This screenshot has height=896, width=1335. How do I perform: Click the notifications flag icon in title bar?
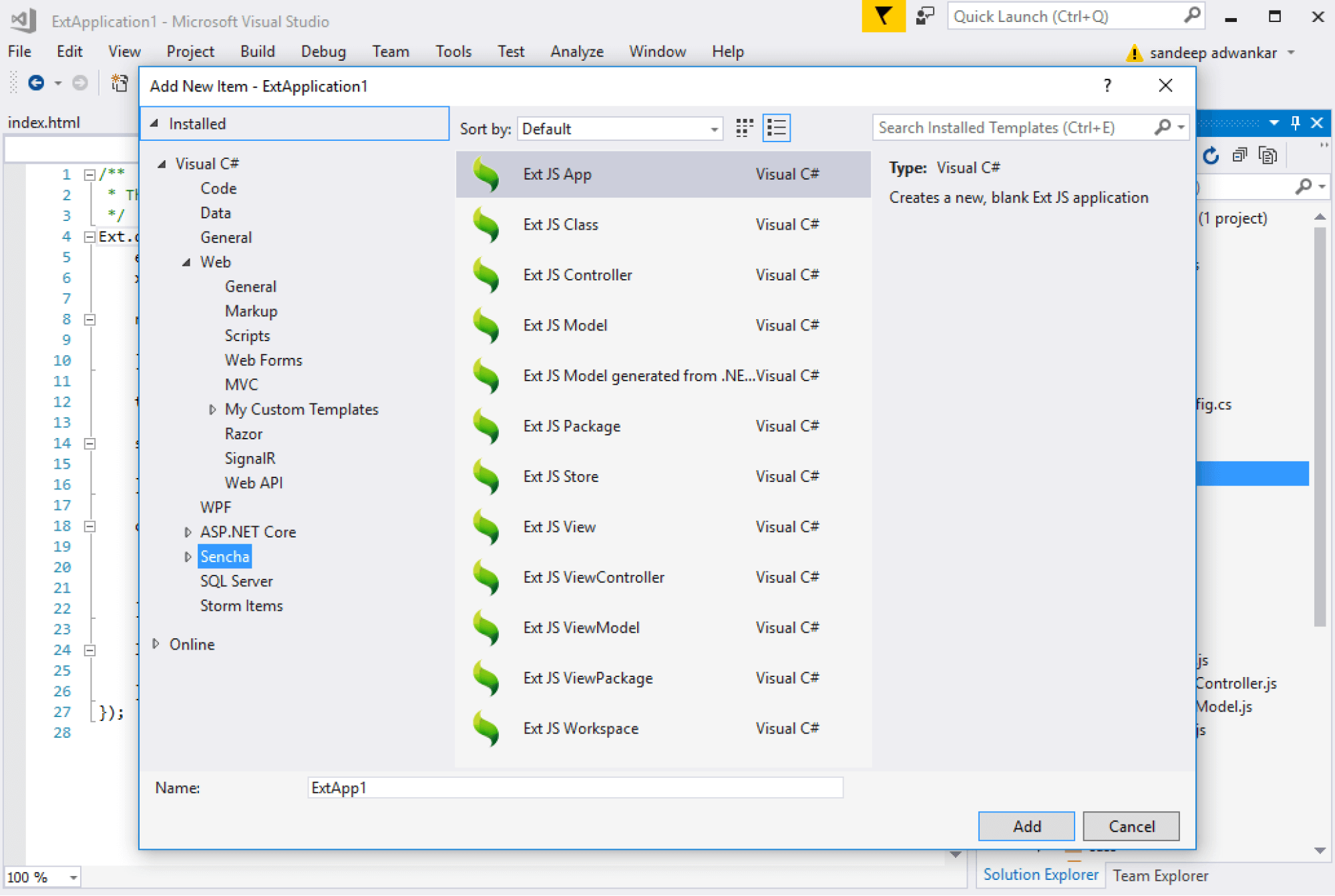tap(884, 16)
